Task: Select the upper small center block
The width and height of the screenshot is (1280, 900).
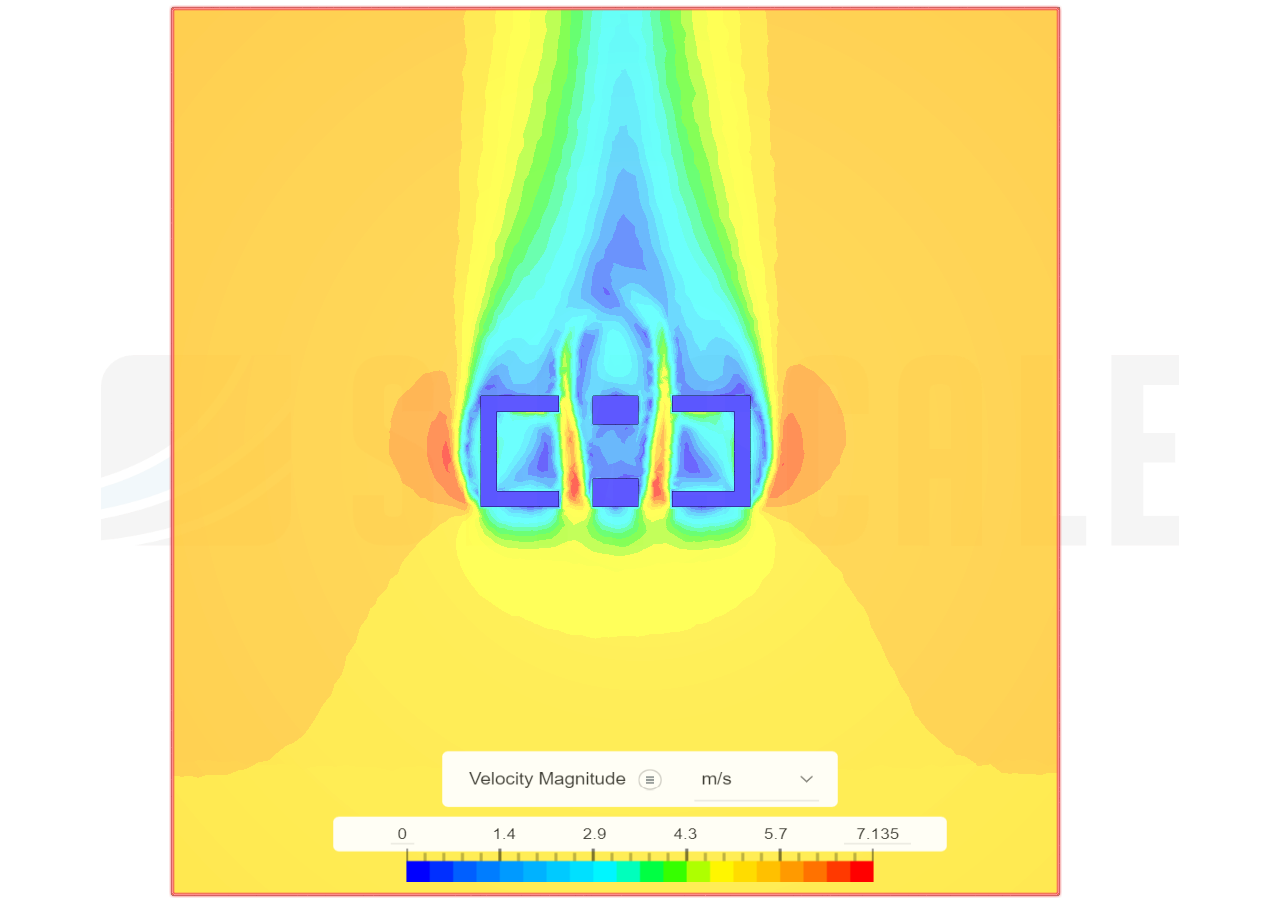Action: coord(615,410)
